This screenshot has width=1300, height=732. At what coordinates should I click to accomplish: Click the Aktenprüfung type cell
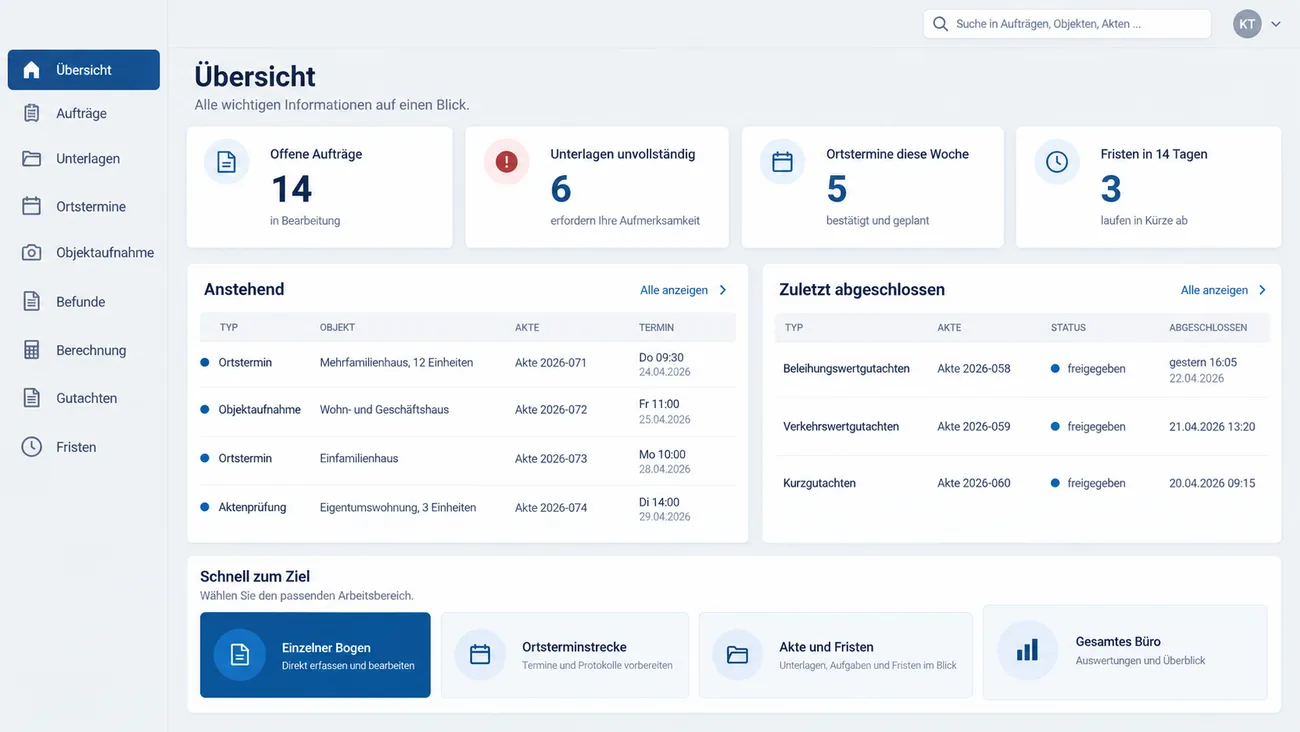[x=252, y=507]
